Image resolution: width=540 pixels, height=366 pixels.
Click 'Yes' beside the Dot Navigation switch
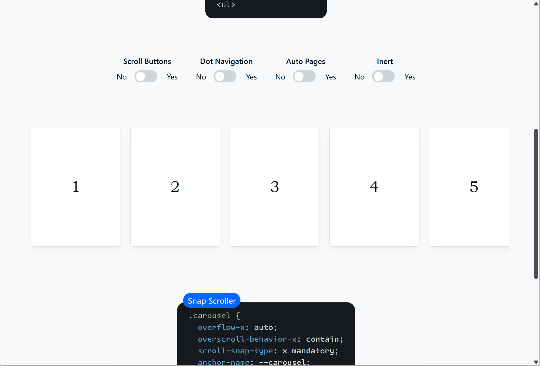[251, 77]
